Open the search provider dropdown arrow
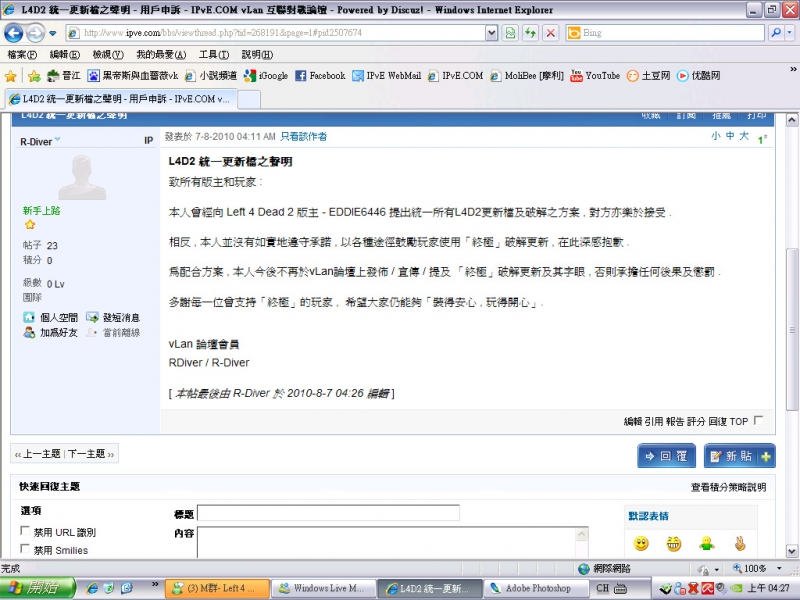This screenshot has width=800, height=600. pos(789,33)
